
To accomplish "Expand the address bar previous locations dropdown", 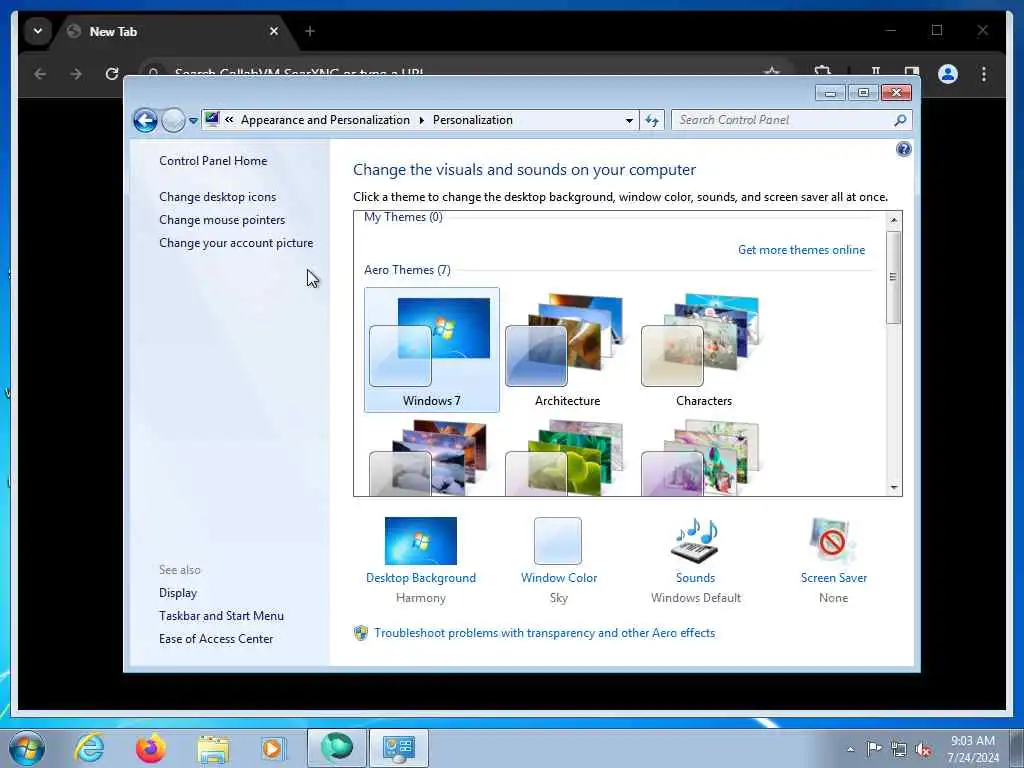I will tap(629, 120).
